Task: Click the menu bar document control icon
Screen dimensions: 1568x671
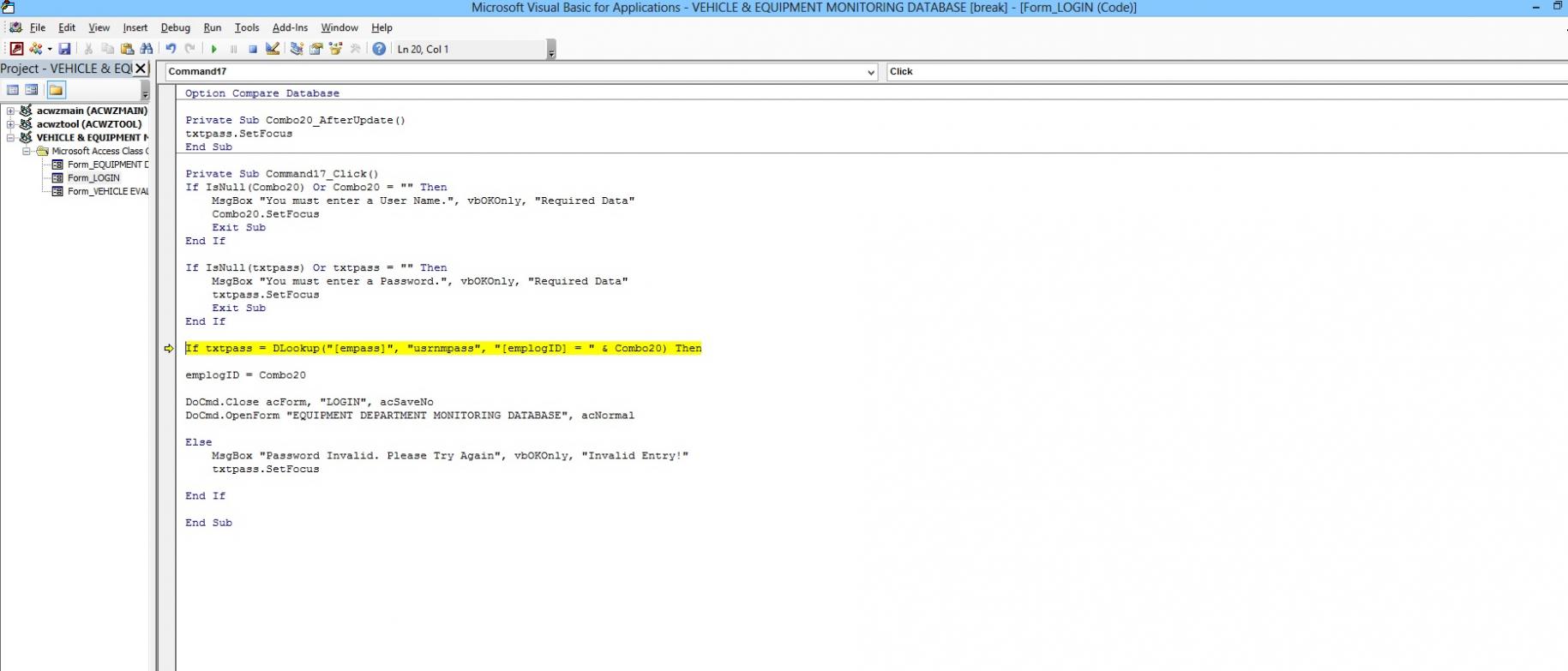Action: pyautogui.click(x=15, y=27)
